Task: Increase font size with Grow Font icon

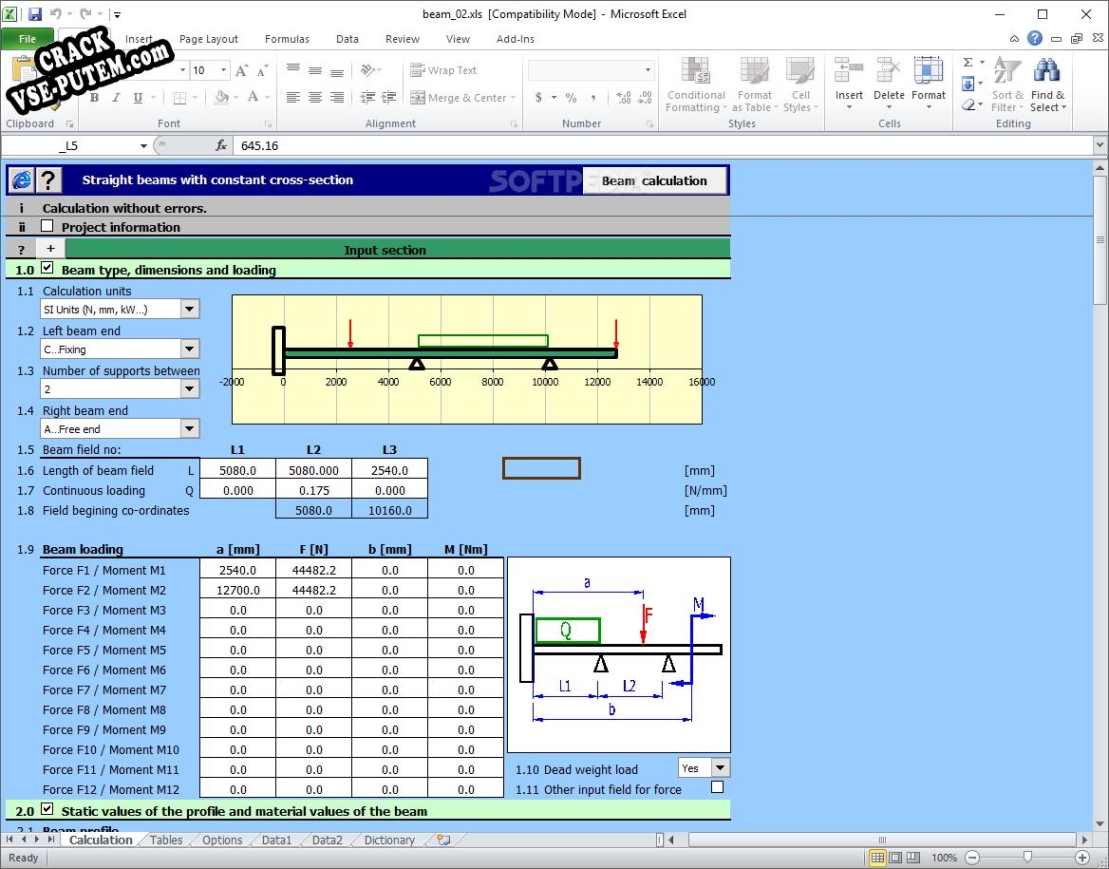Action: [242, 70]
